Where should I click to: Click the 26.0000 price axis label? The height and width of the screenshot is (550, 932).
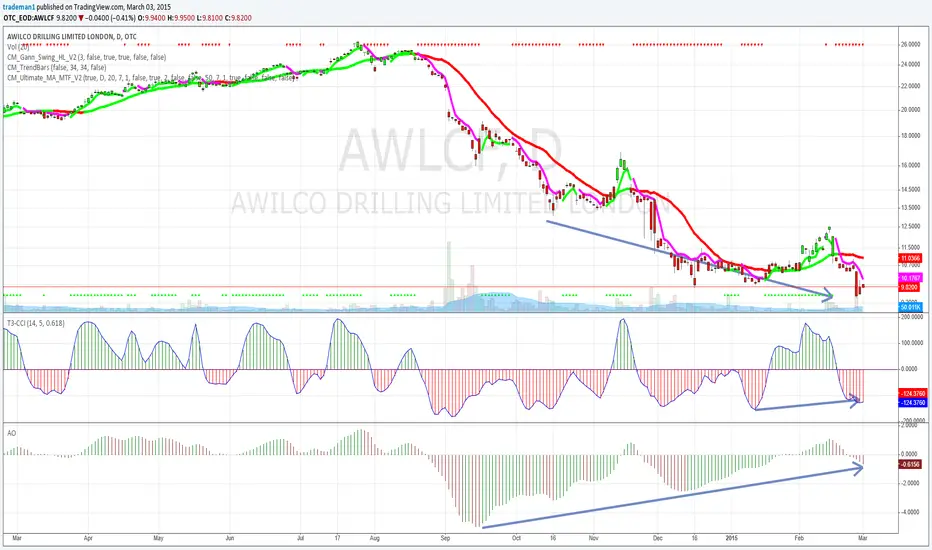click(x=911, y=45)
